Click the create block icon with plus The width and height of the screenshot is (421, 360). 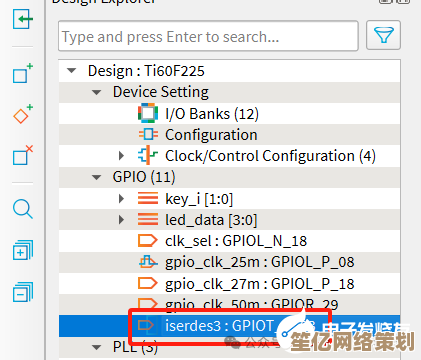(23, 73)
